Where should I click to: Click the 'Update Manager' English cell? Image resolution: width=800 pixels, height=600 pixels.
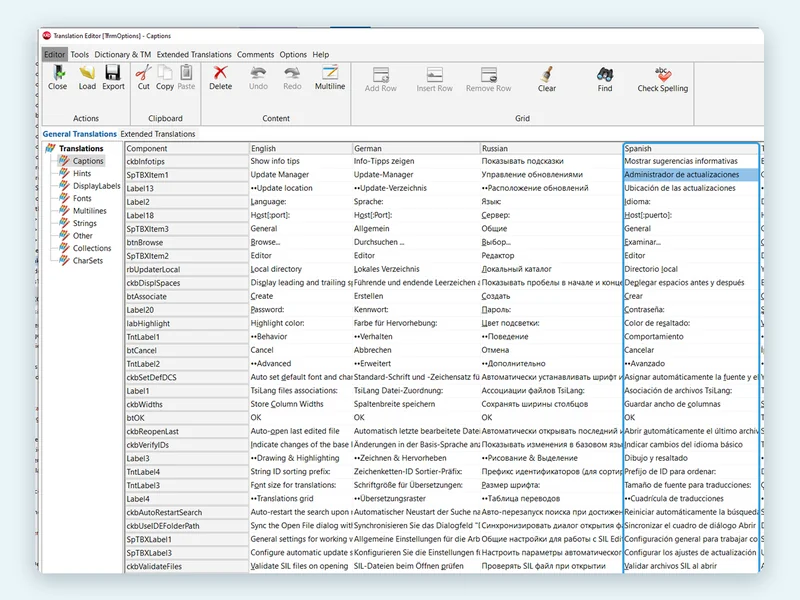point(301,174)
